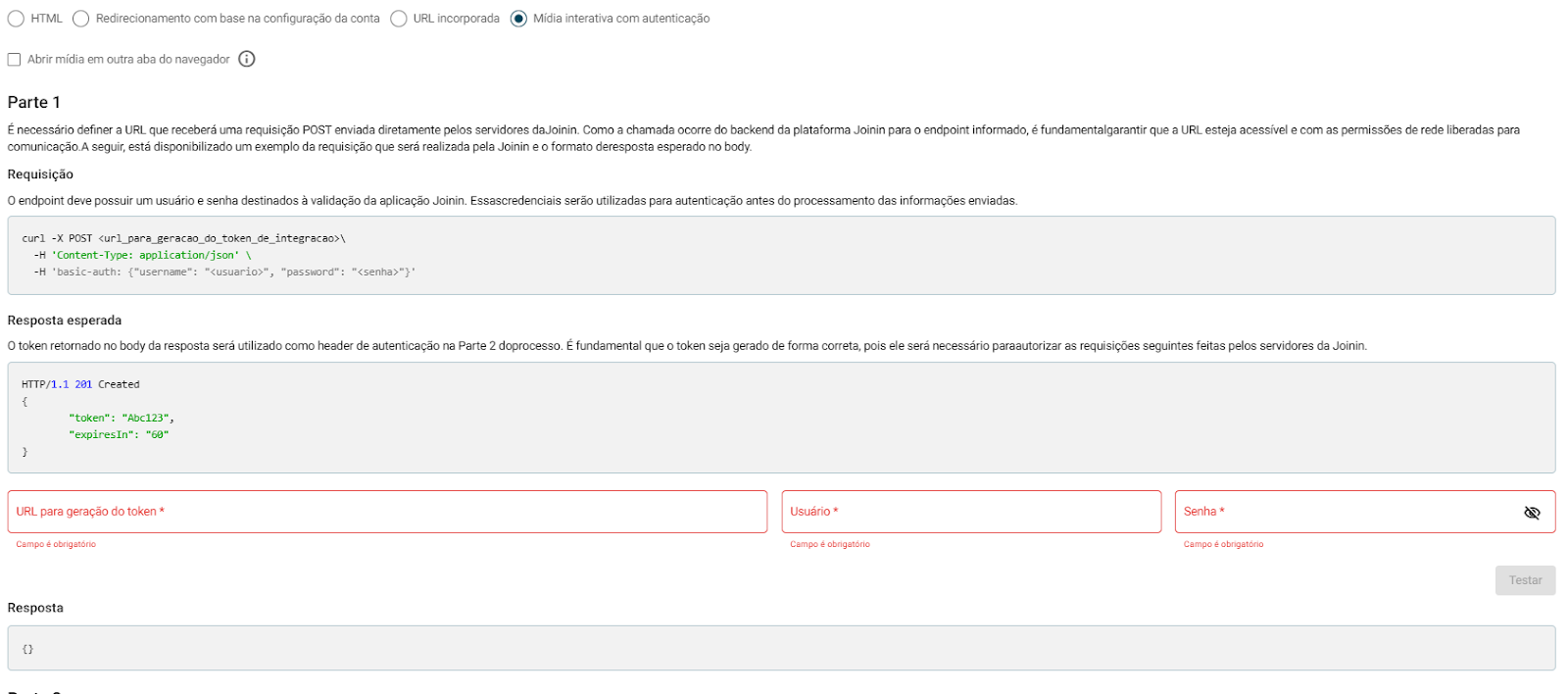Click the error message under the URL field

pos(56,544)
